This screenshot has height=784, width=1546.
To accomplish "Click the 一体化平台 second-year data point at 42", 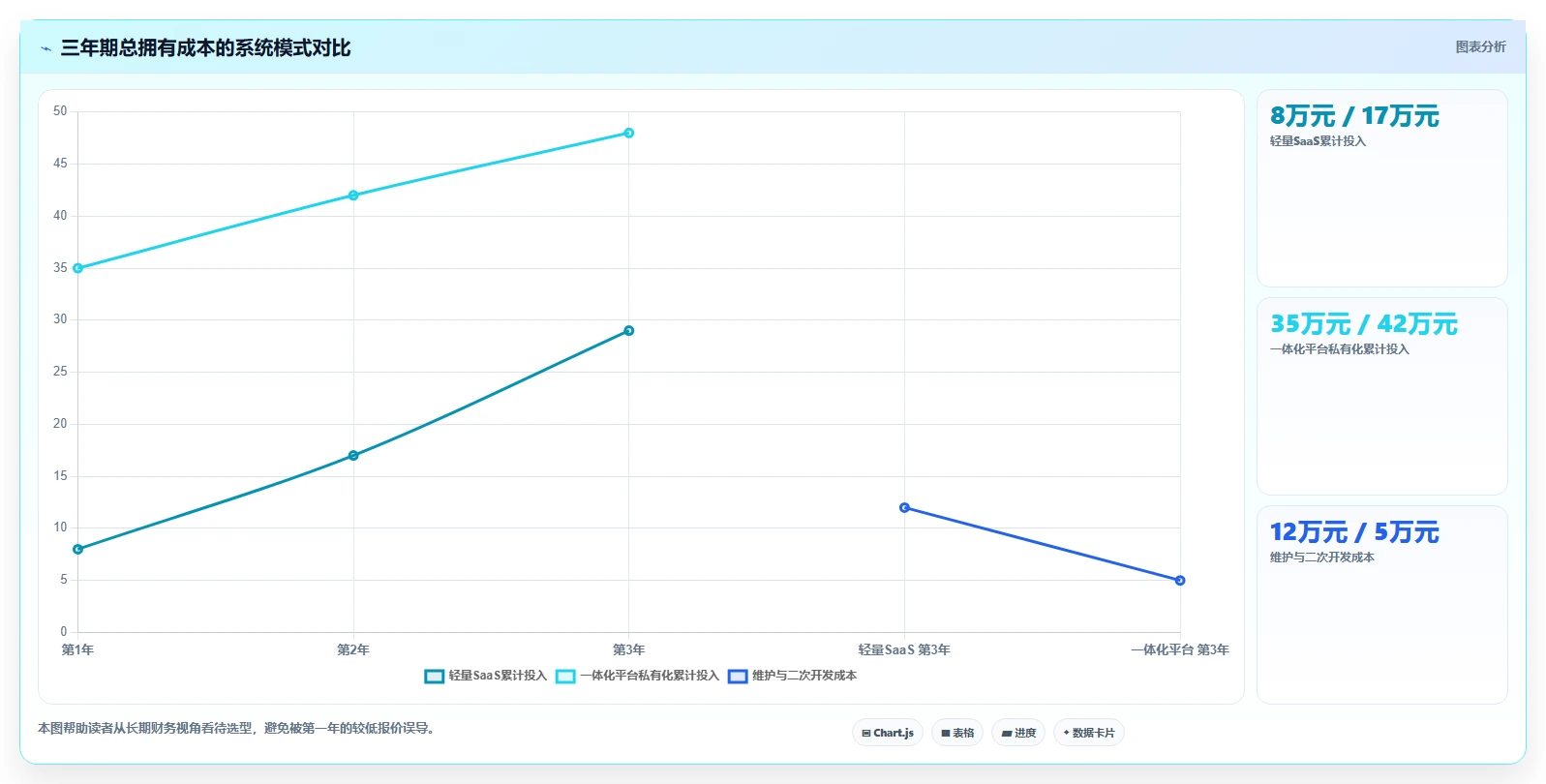I will (353, 196).
